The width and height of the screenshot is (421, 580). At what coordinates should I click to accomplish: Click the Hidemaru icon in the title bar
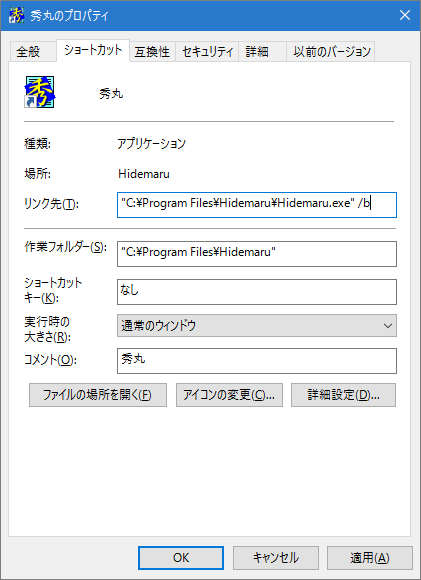coord(16,16)
